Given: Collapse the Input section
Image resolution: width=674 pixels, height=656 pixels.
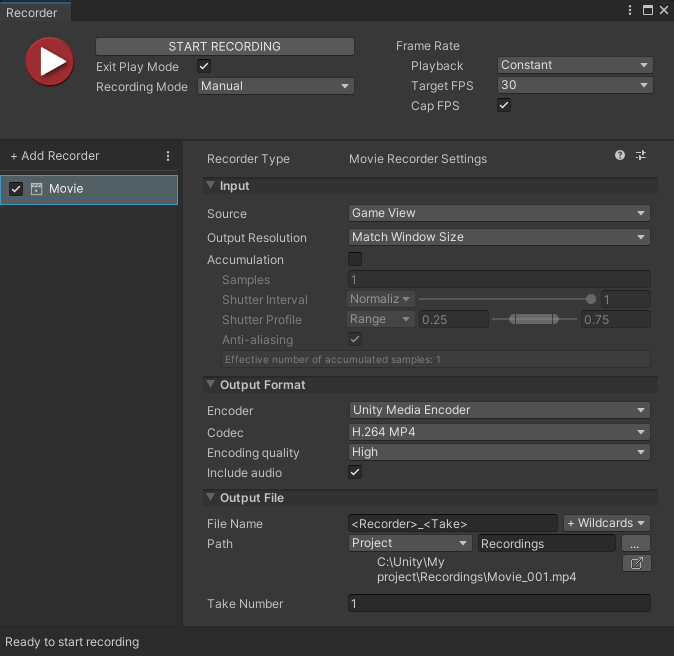Looking at the screenshot, I should (x=211, y=185).
